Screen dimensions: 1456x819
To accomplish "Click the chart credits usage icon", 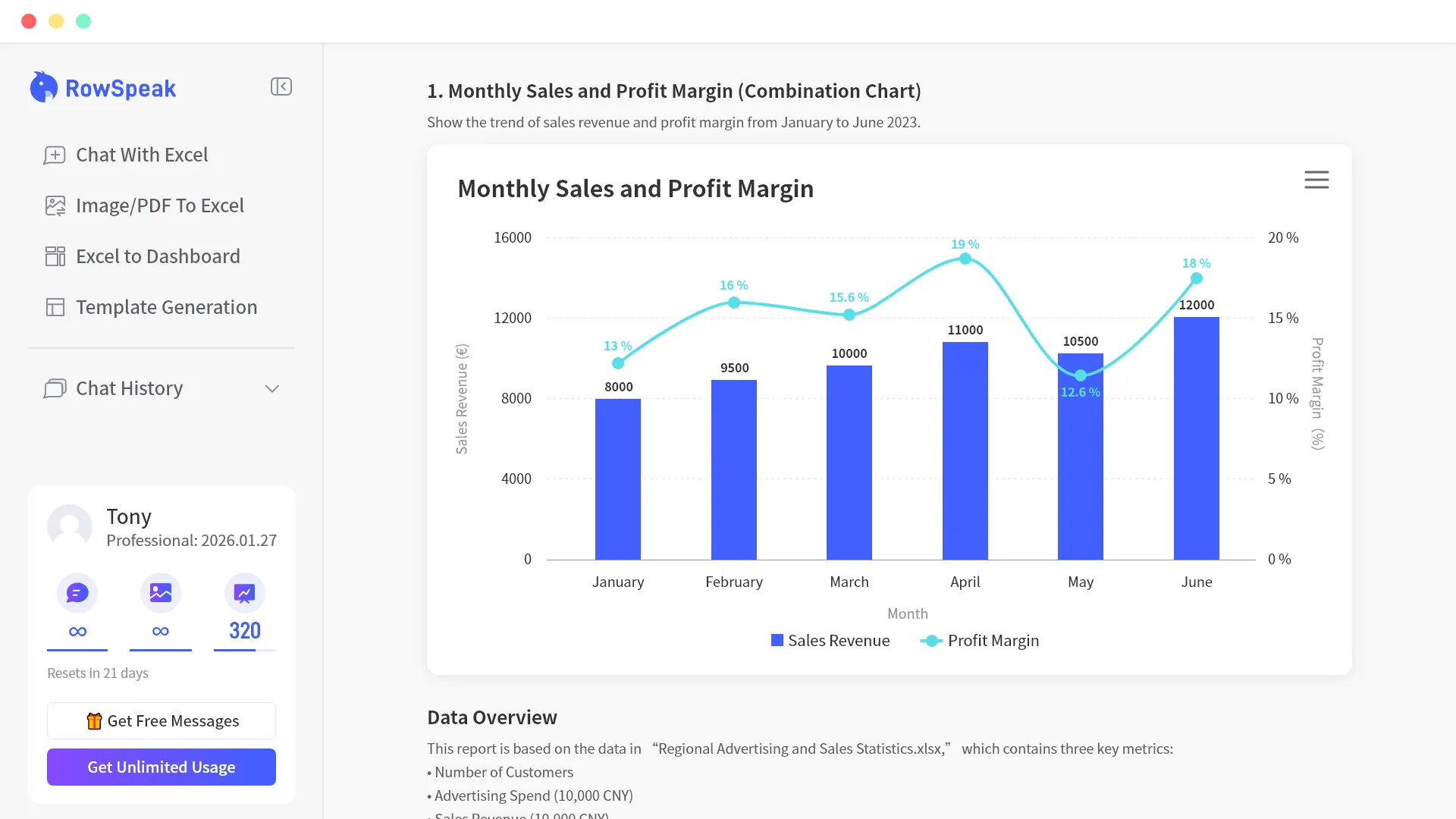I will coord(243,592).
